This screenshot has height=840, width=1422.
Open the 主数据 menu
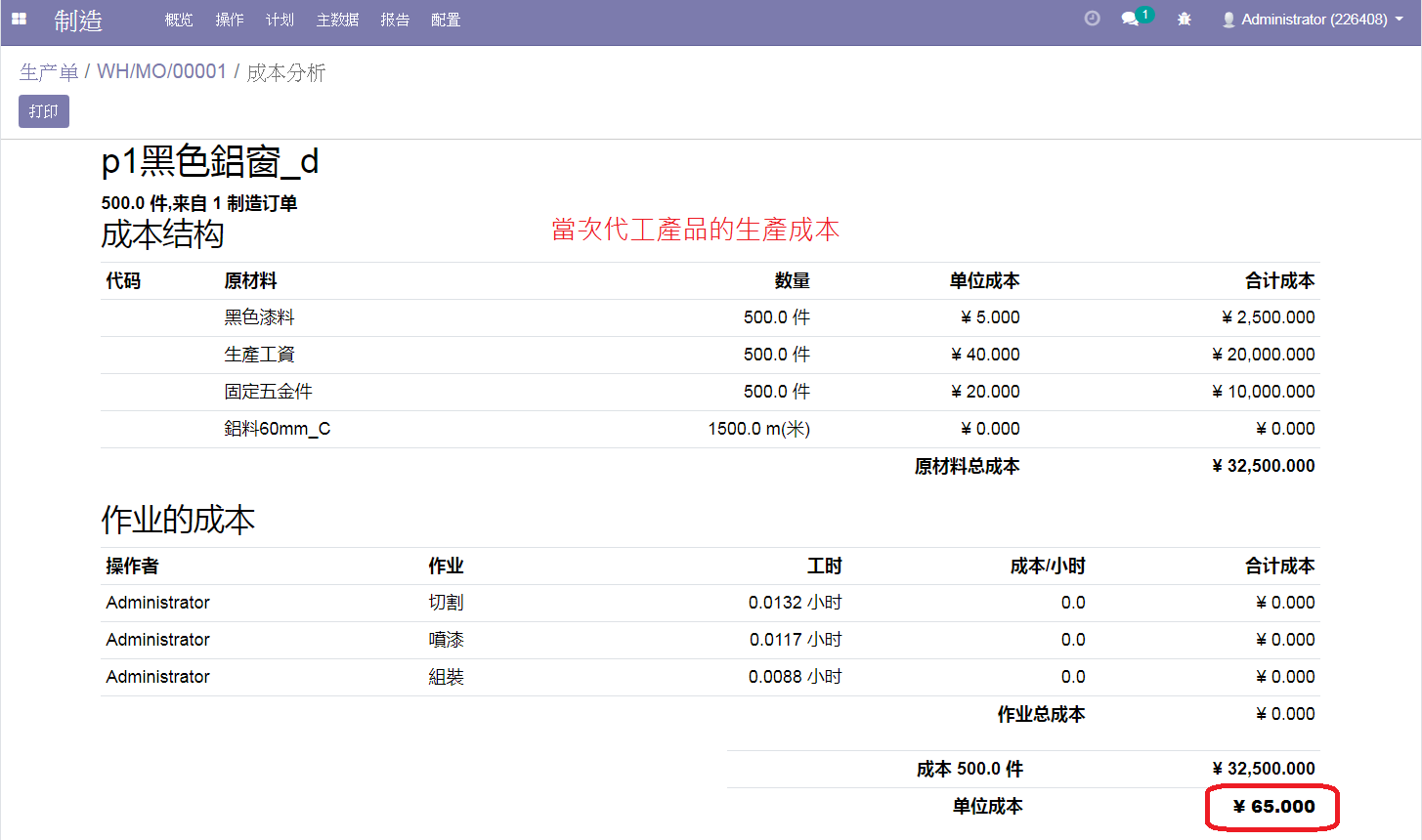click(338, 20)
